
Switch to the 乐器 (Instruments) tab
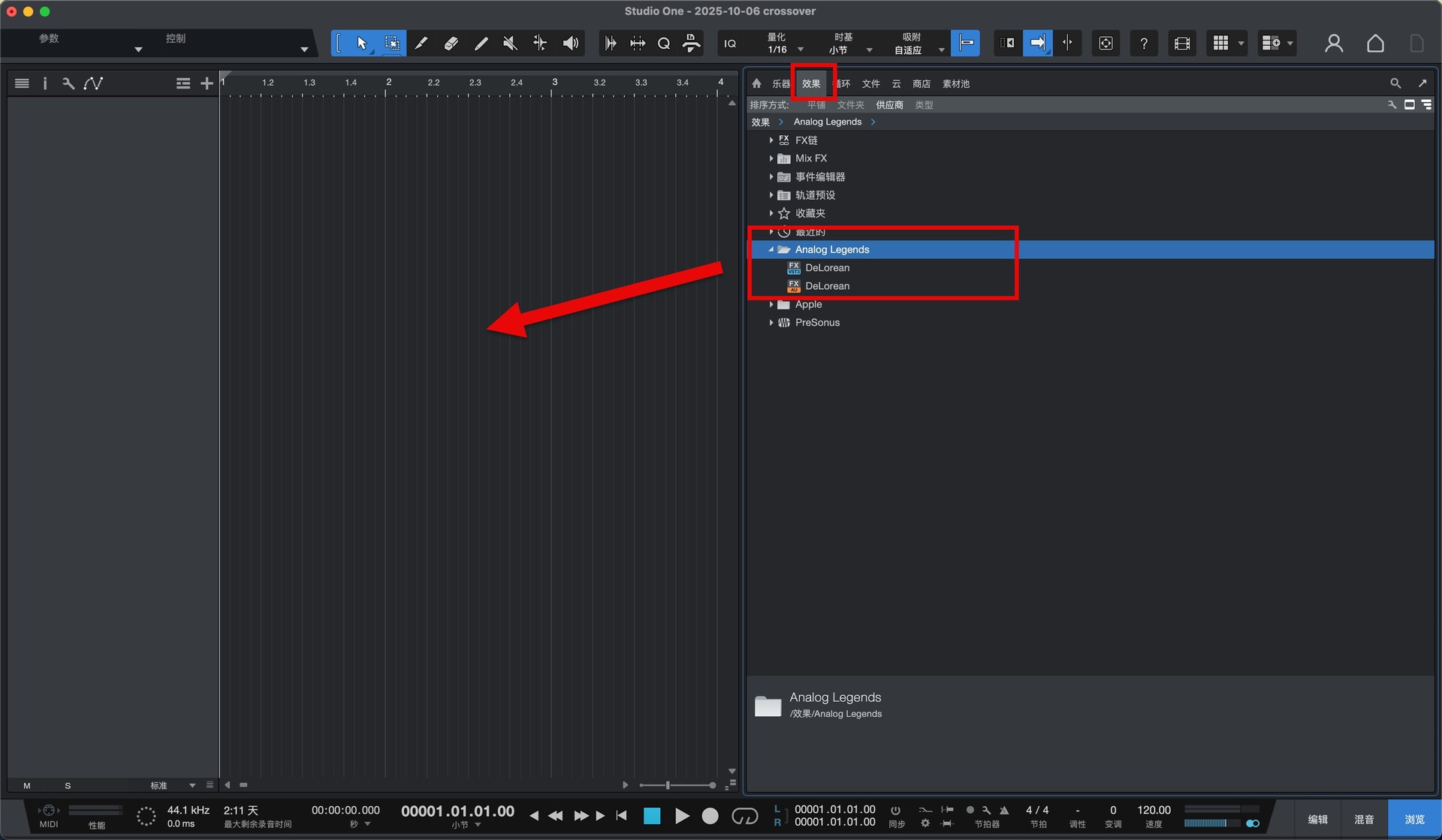781,84
